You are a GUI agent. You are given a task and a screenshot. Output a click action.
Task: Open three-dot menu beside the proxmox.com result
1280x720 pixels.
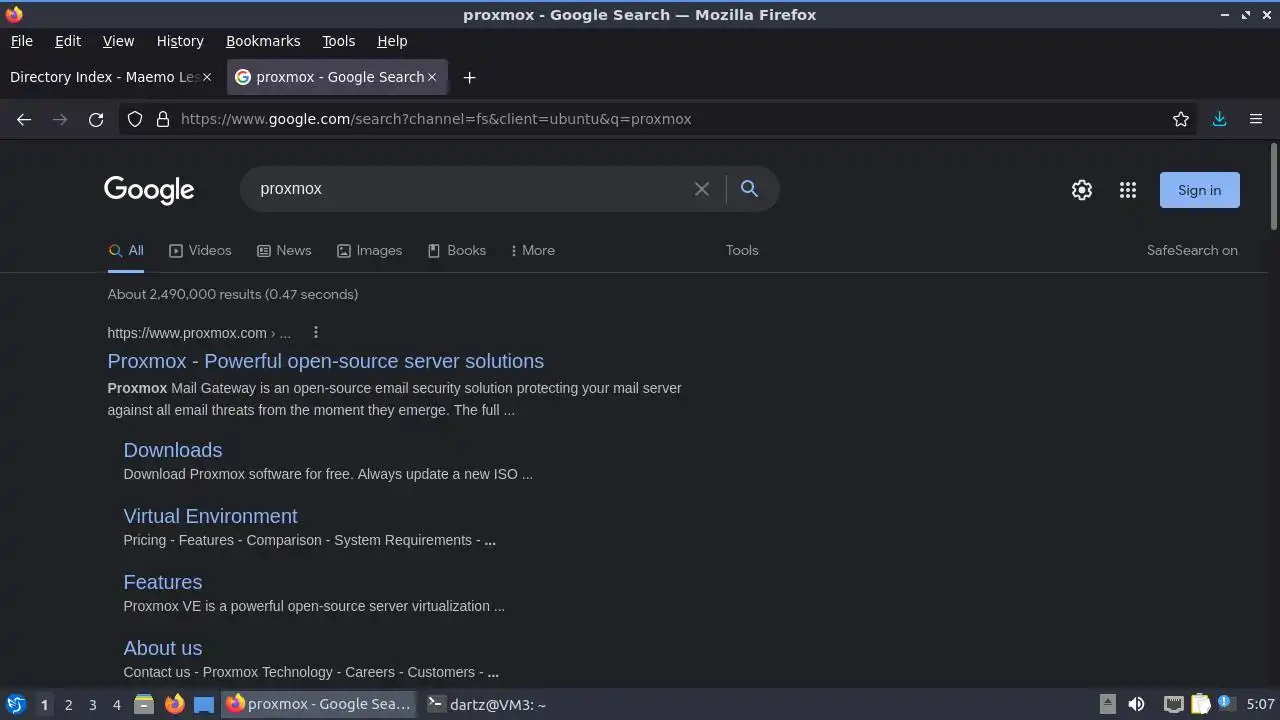pyautogui.click(x=316, y=332)
